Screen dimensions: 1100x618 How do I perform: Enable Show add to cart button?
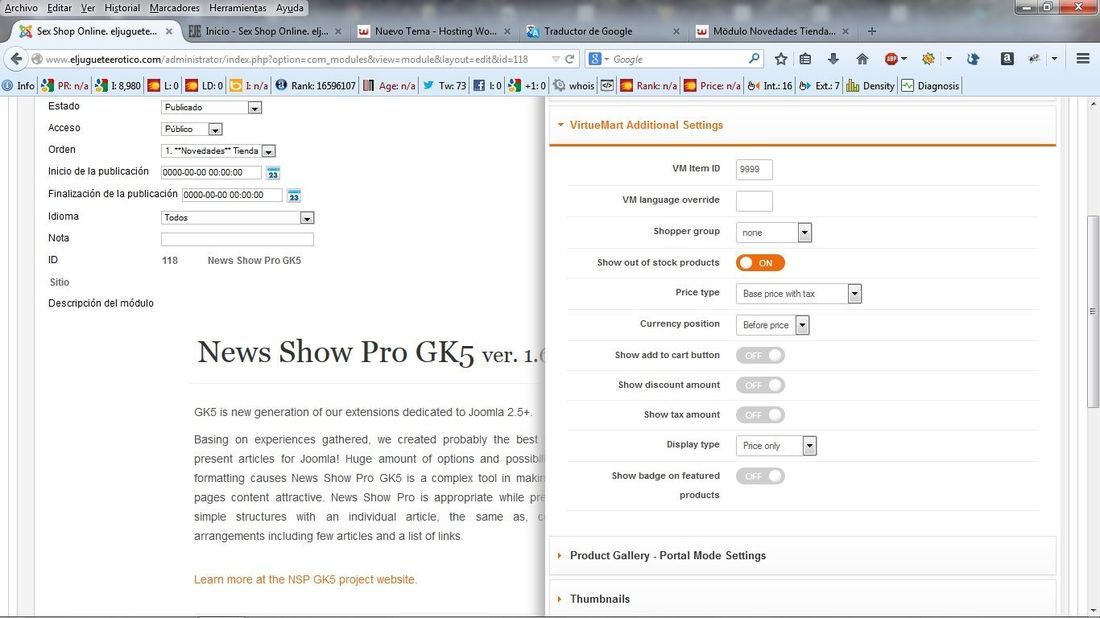point(760,356)
